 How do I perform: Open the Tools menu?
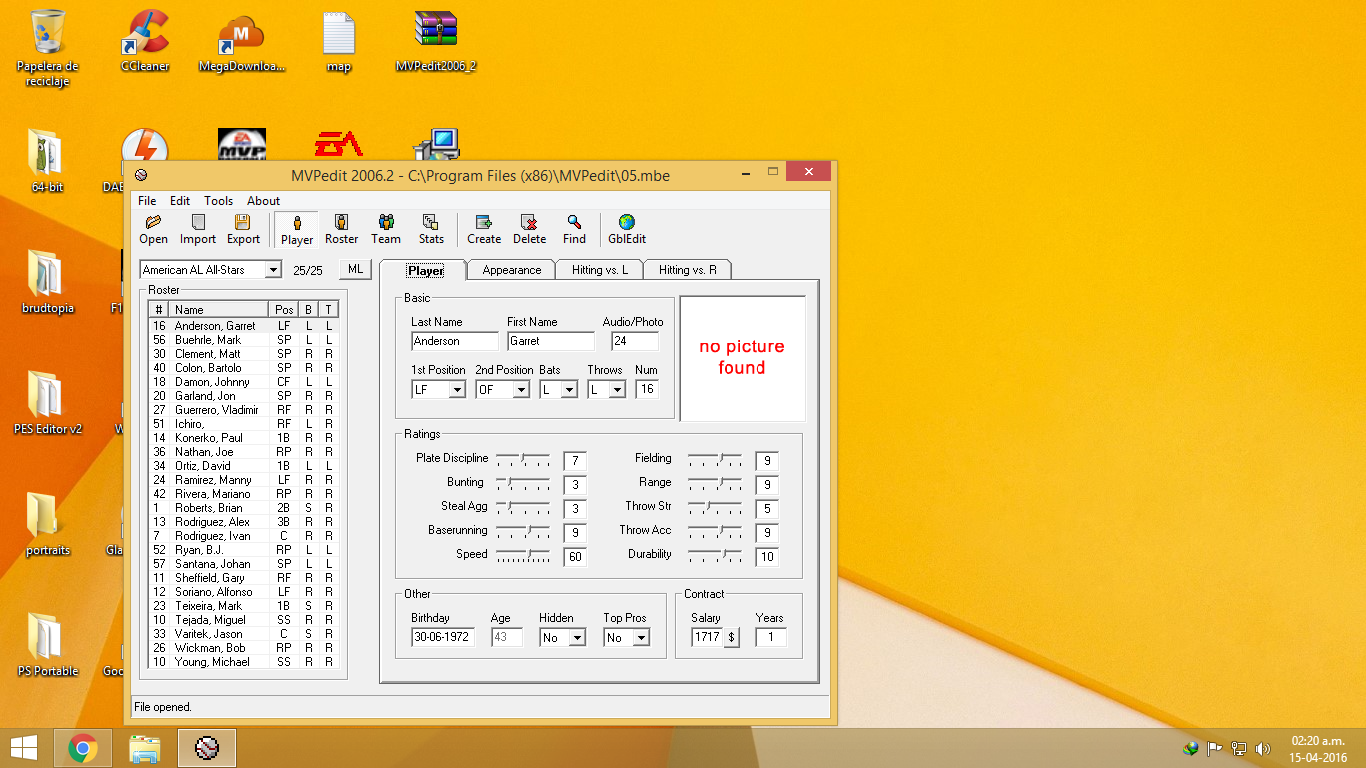(218, 201)
